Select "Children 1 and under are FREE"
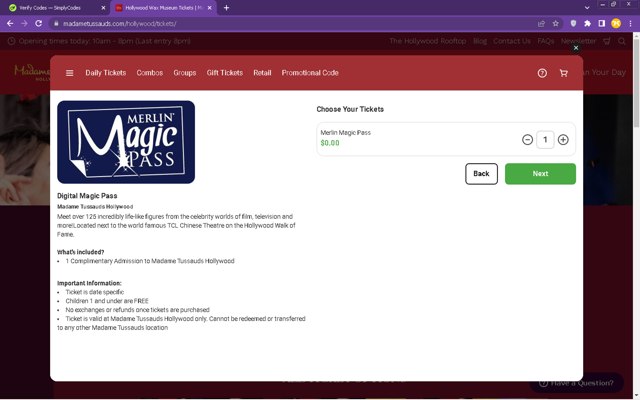 (107, 301)
